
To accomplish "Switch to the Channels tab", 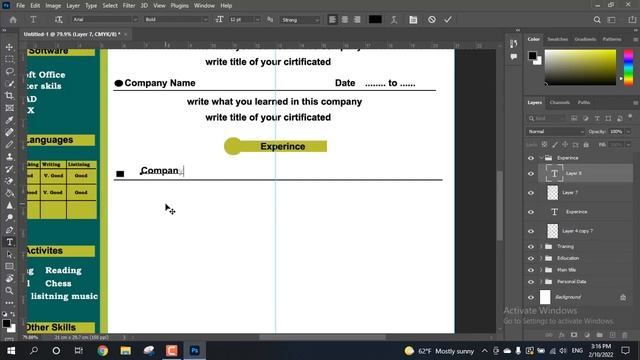I will click(x=559, y=102).
